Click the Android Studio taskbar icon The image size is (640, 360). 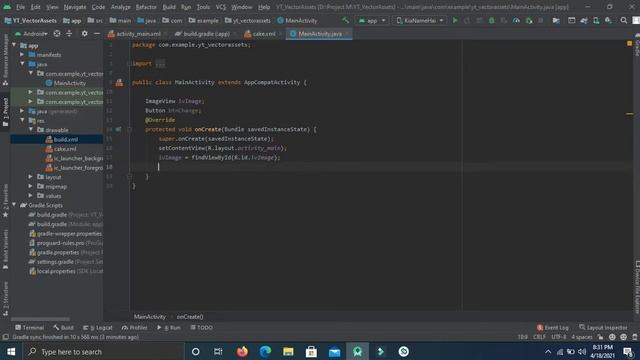click(x=358, y=351)
